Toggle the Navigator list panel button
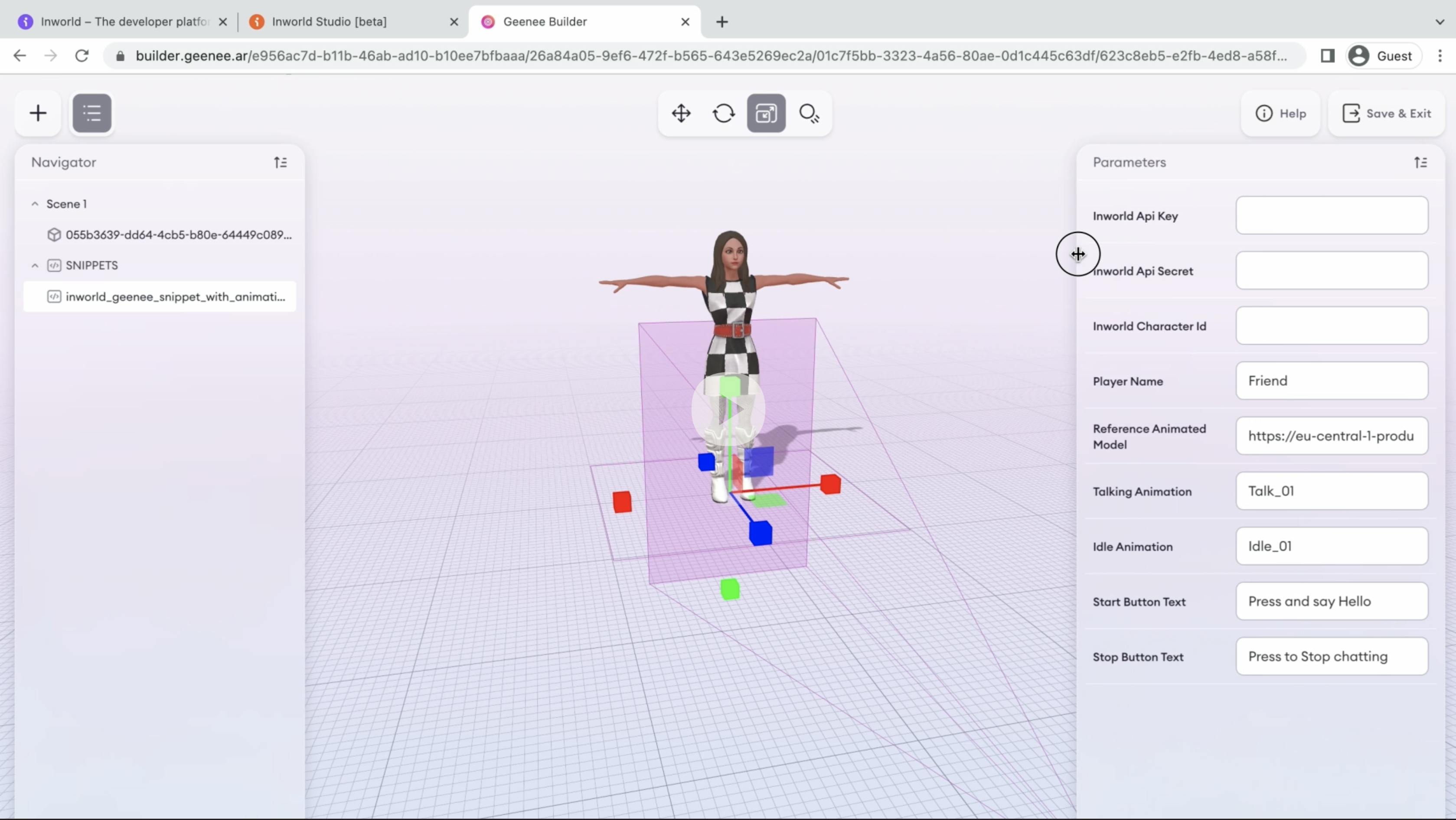The width and height of the screenshot is (1456, 820). click(92, 113)
